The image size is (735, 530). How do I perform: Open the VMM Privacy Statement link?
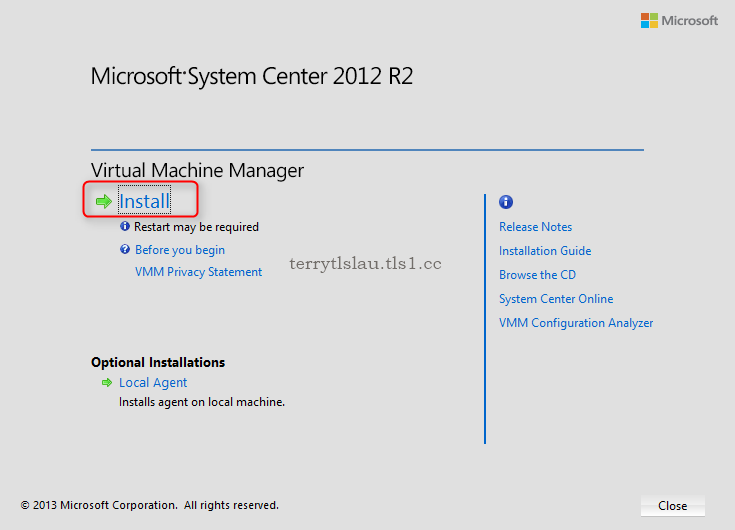198,272
